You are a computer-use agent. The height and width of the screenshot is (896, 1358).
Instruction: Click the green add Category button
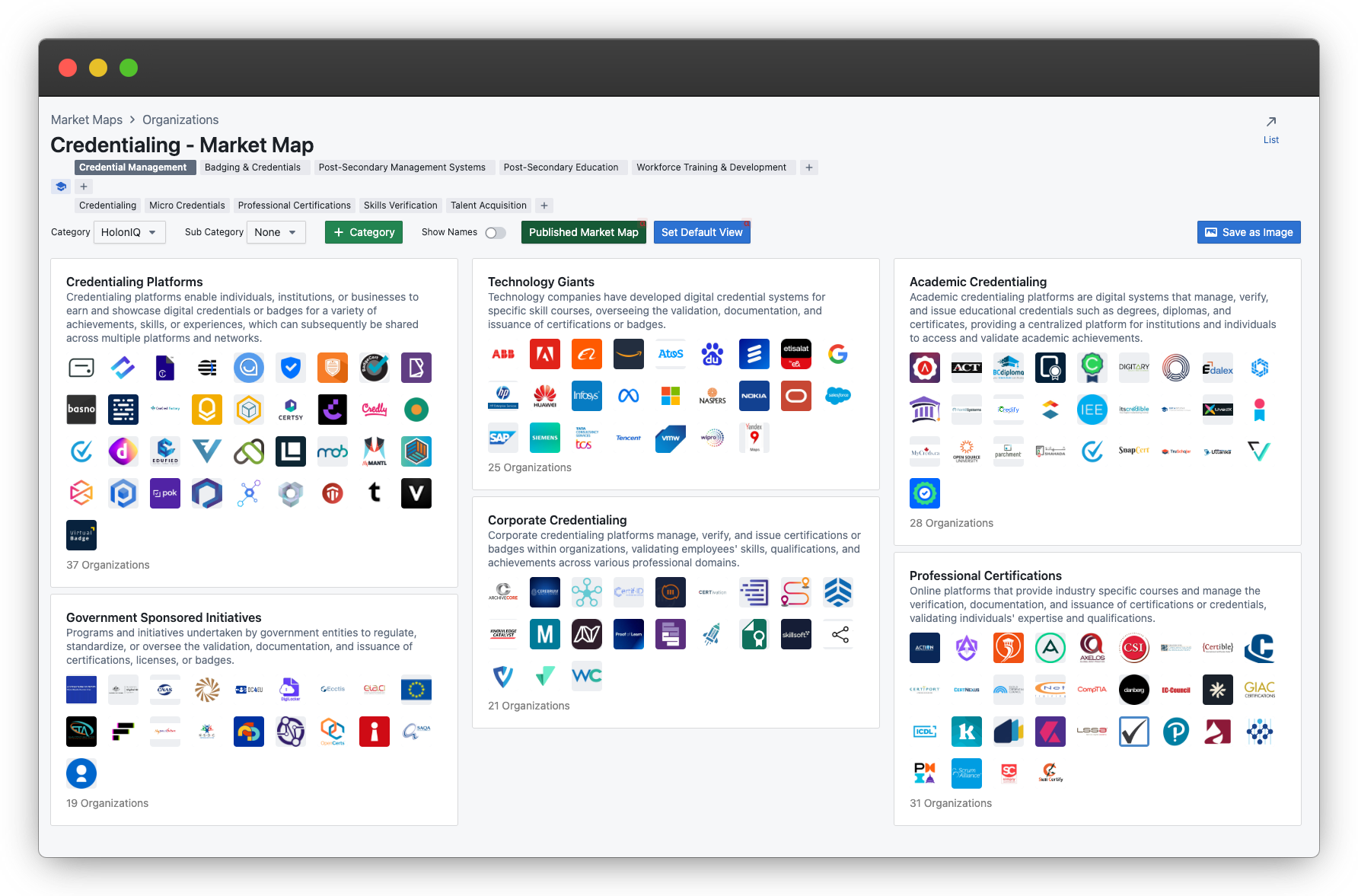(x=364, y=232)
